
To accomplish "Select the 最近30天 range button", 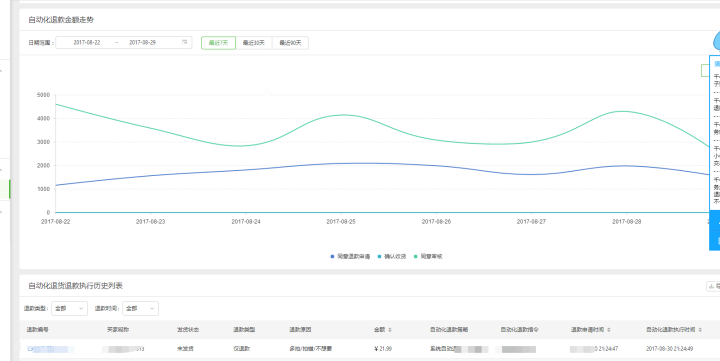I will pos(254,43).
